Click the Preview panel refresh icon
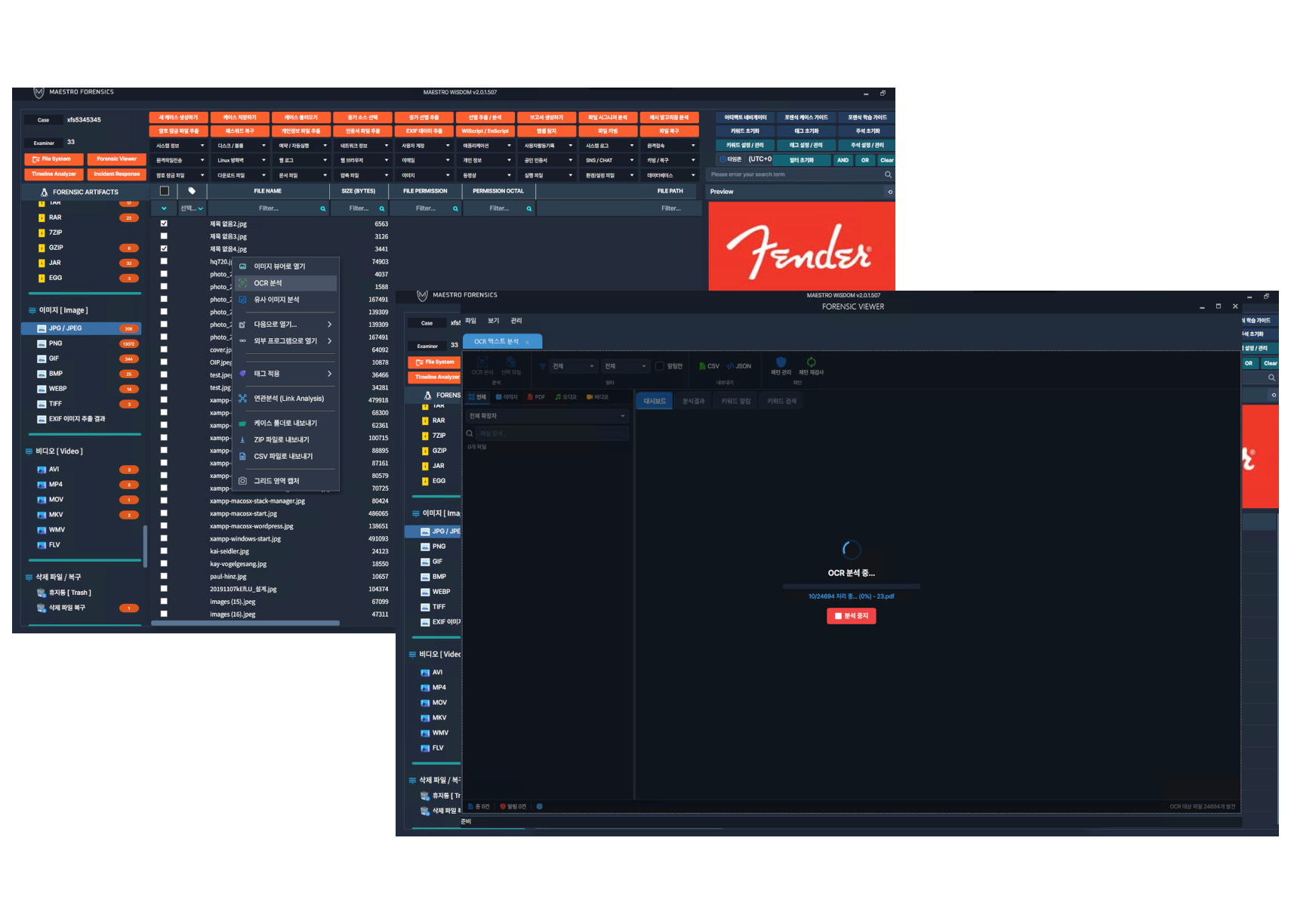1291x924 pixels. [x=890, y=192]
